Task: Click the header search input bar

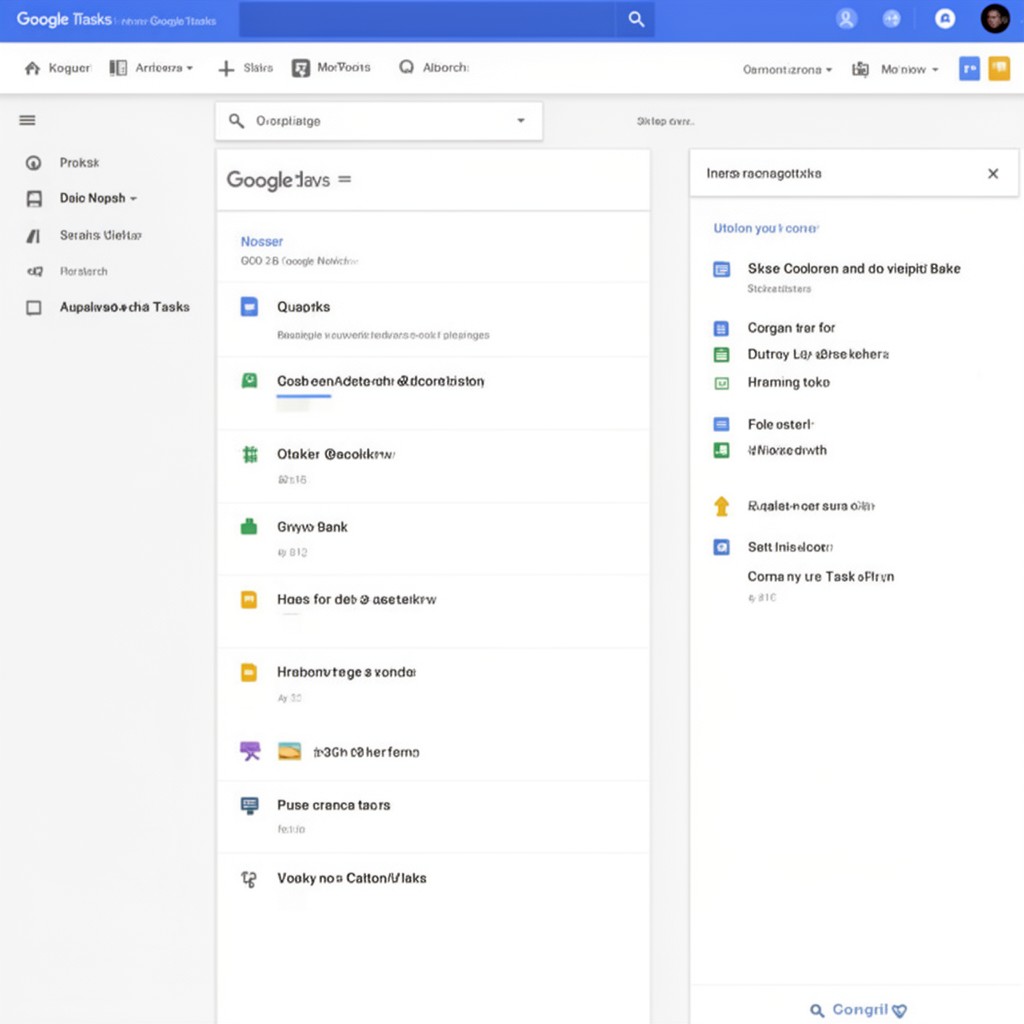Action: 427,19
